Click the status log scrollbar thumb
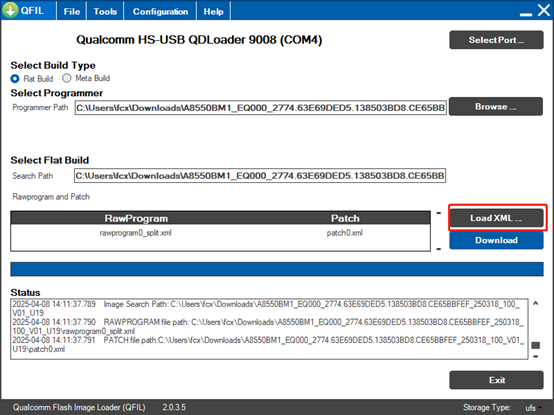Image resolution: width=554 pixels, height=415 pixels. pos(536,345)
